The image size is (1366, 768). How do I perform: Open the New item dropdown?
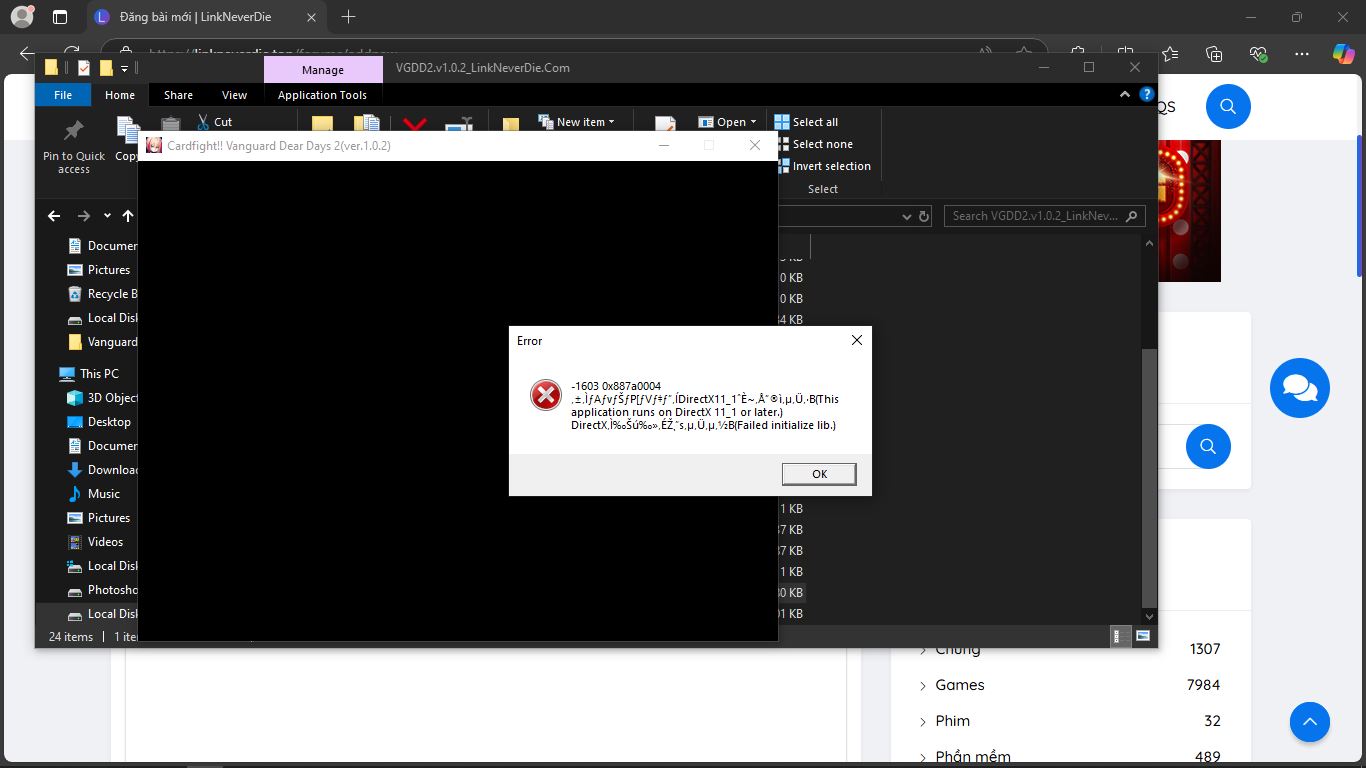577,122
